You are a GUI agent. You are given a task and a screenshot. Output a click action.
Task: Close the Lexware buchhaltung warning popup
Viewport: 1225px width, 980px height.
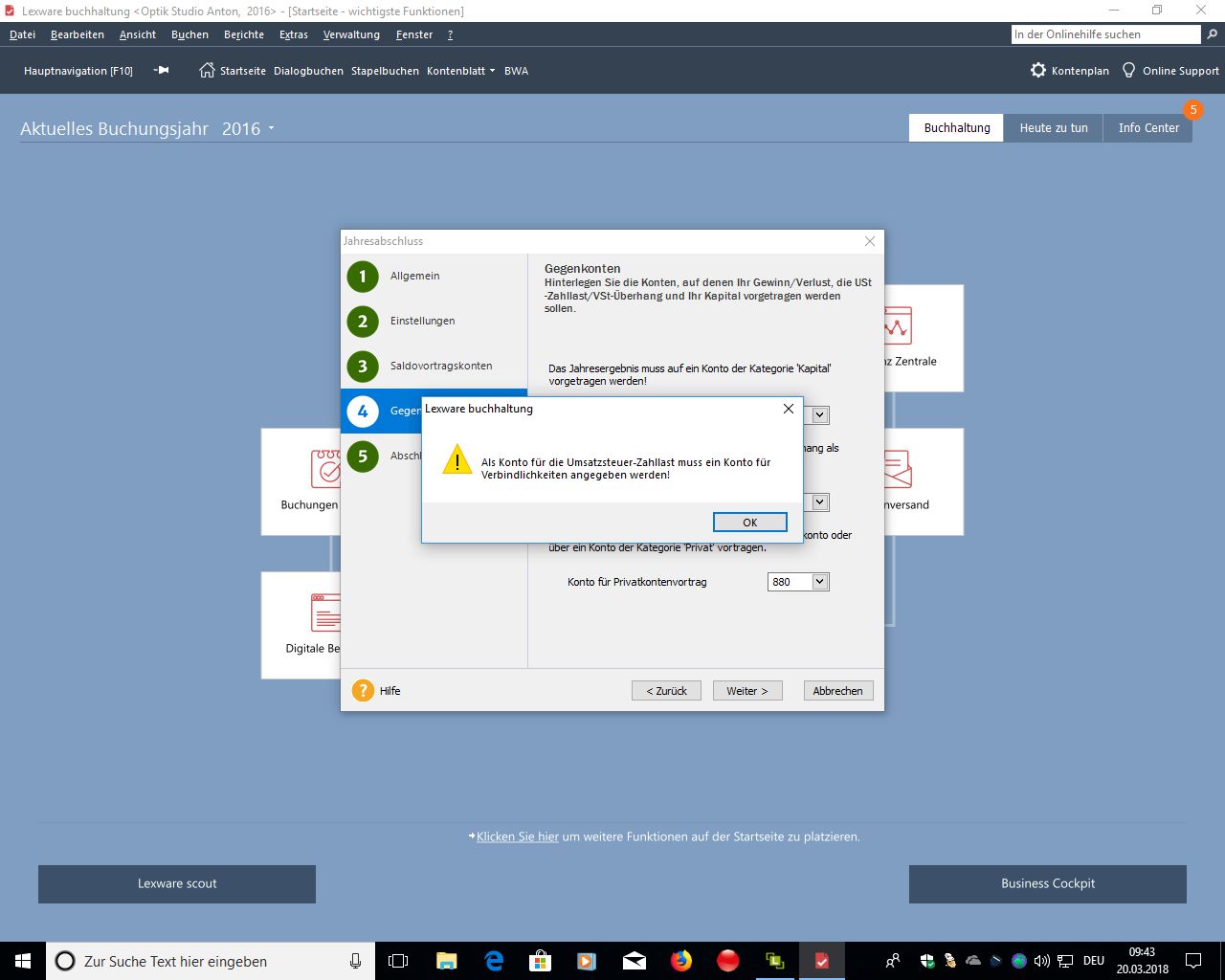point(789,409)
